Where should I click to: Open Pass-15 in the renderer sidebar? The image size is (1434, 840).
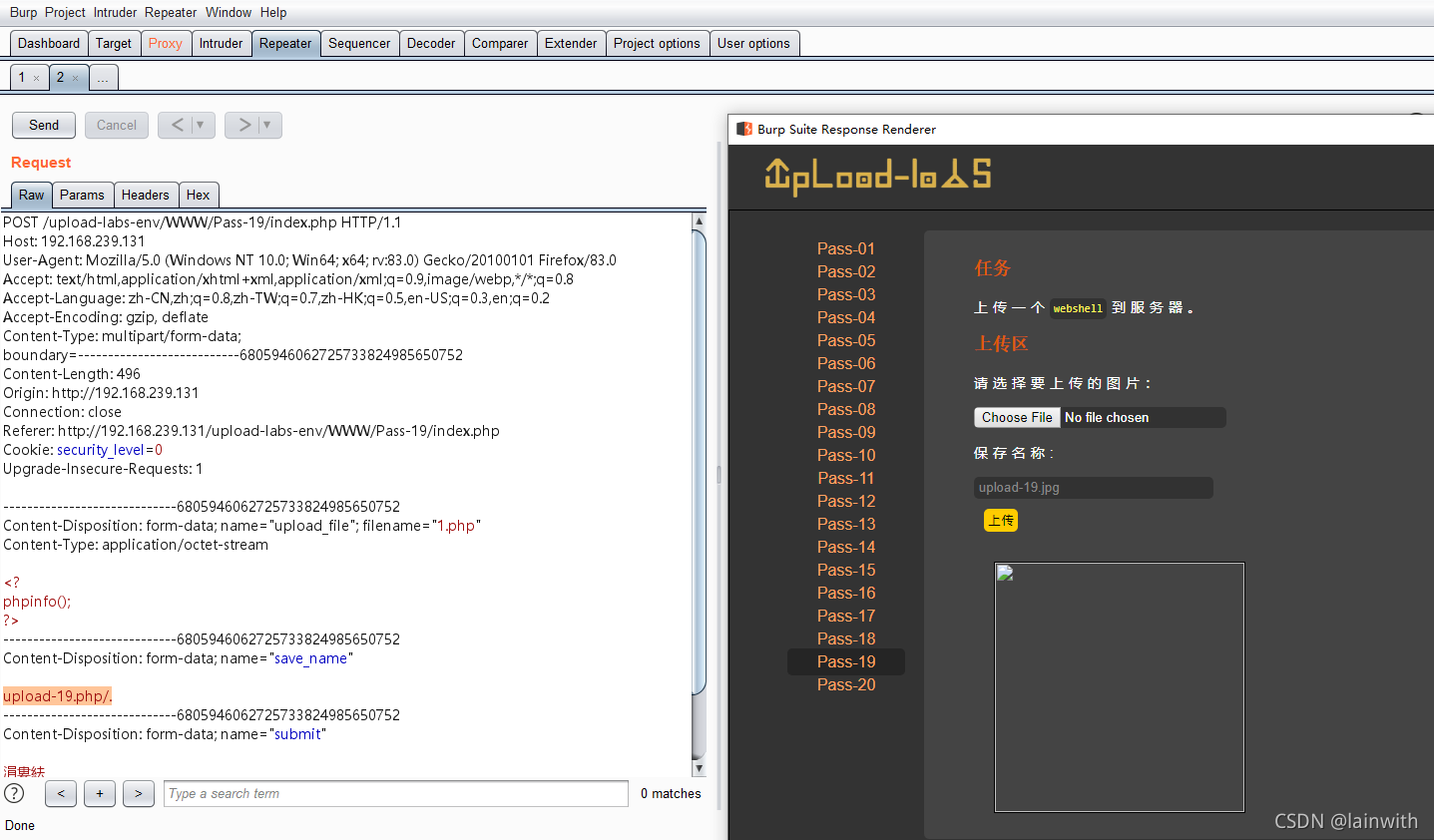pyautogui.click(x=846, y=570)
